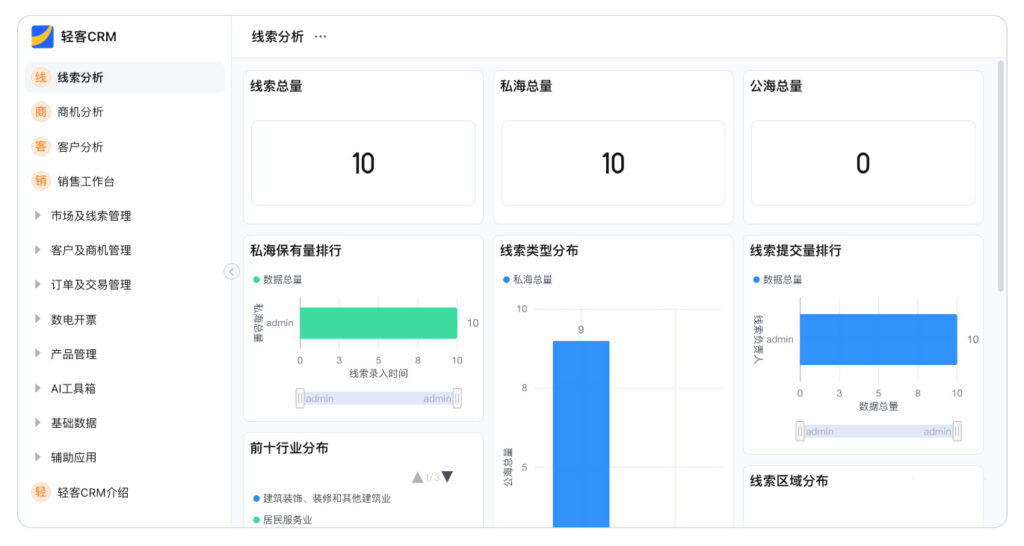Click the 线 icon for 线索分析
Viewport: 1024px width, 546px height.
[x=41, y=77]
